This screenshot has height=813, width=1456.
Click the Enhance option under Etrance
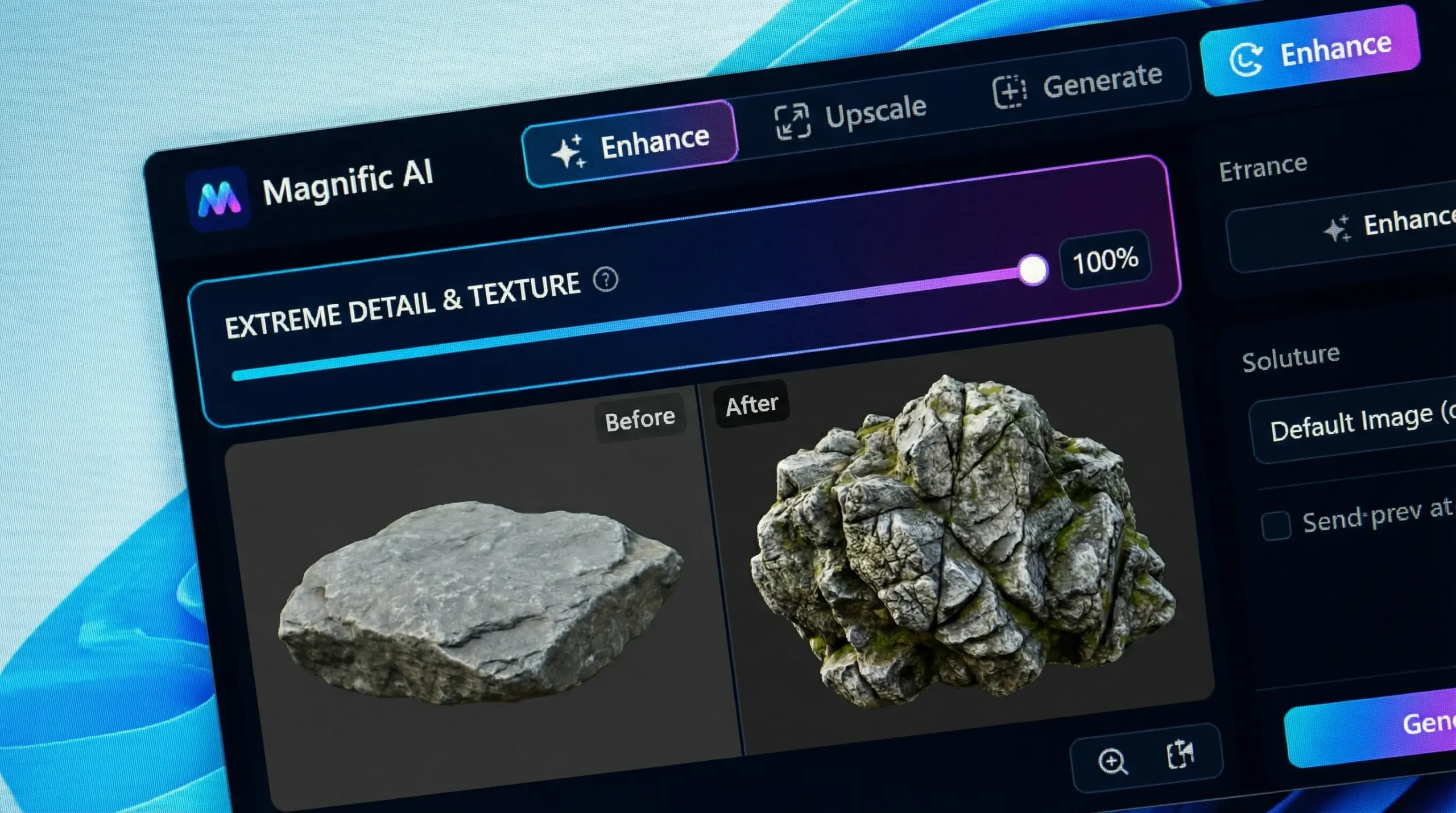[1342, 228]
